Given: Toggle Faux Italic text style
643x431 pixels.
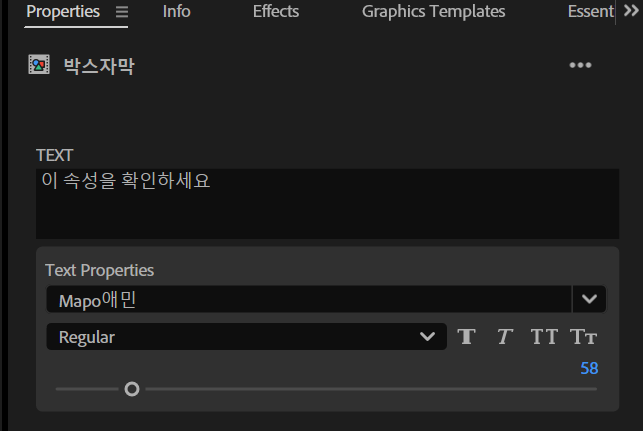Looking at the screenshot, I should tap(505, 337).
